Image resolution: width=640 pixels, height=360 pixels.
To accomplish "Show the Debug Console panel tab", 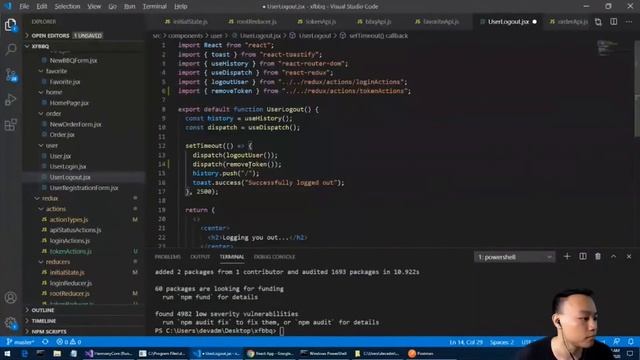I will click(274, 257).
